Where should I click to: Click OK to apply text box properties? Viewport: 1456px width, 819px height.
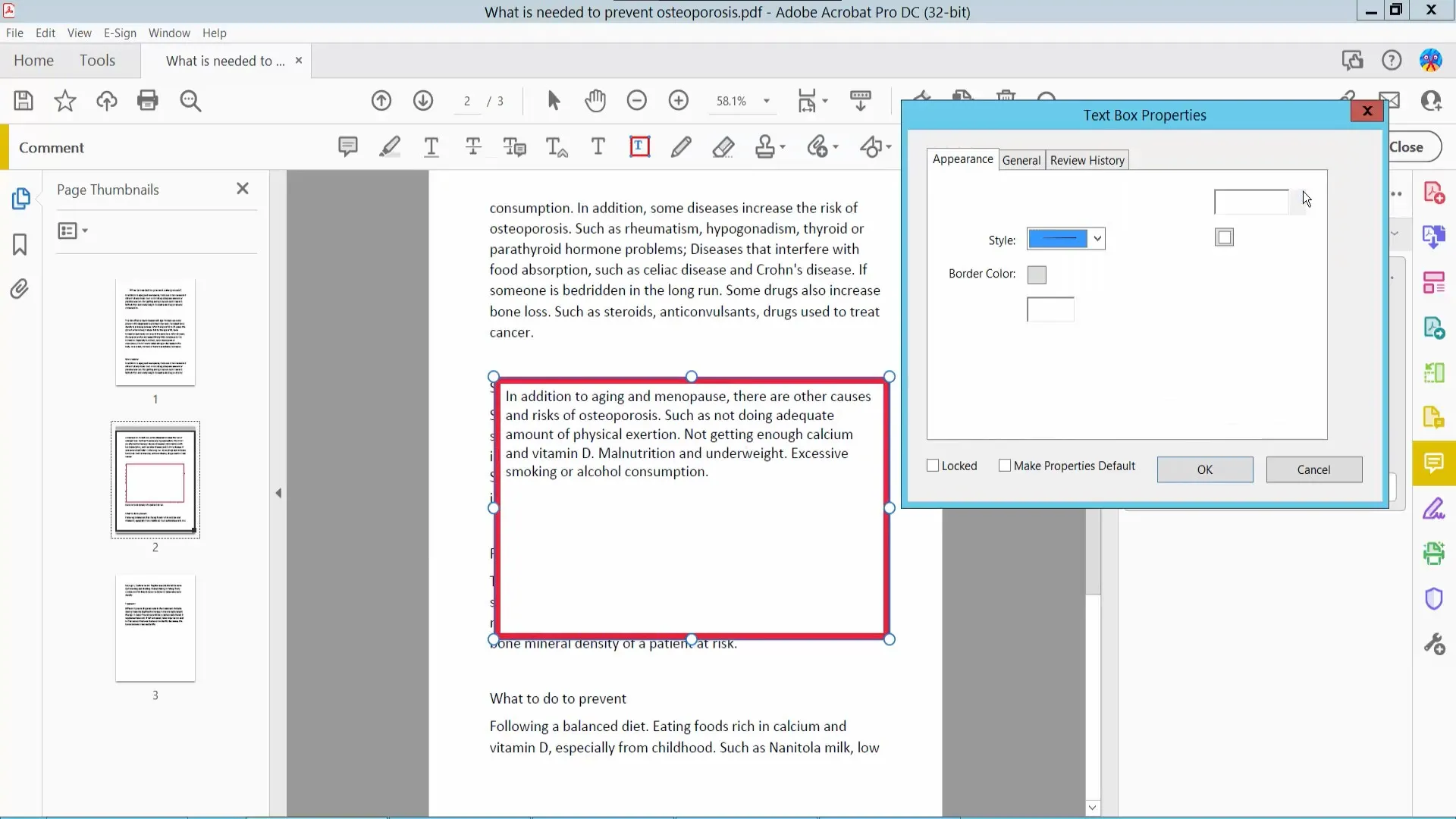1204,469
